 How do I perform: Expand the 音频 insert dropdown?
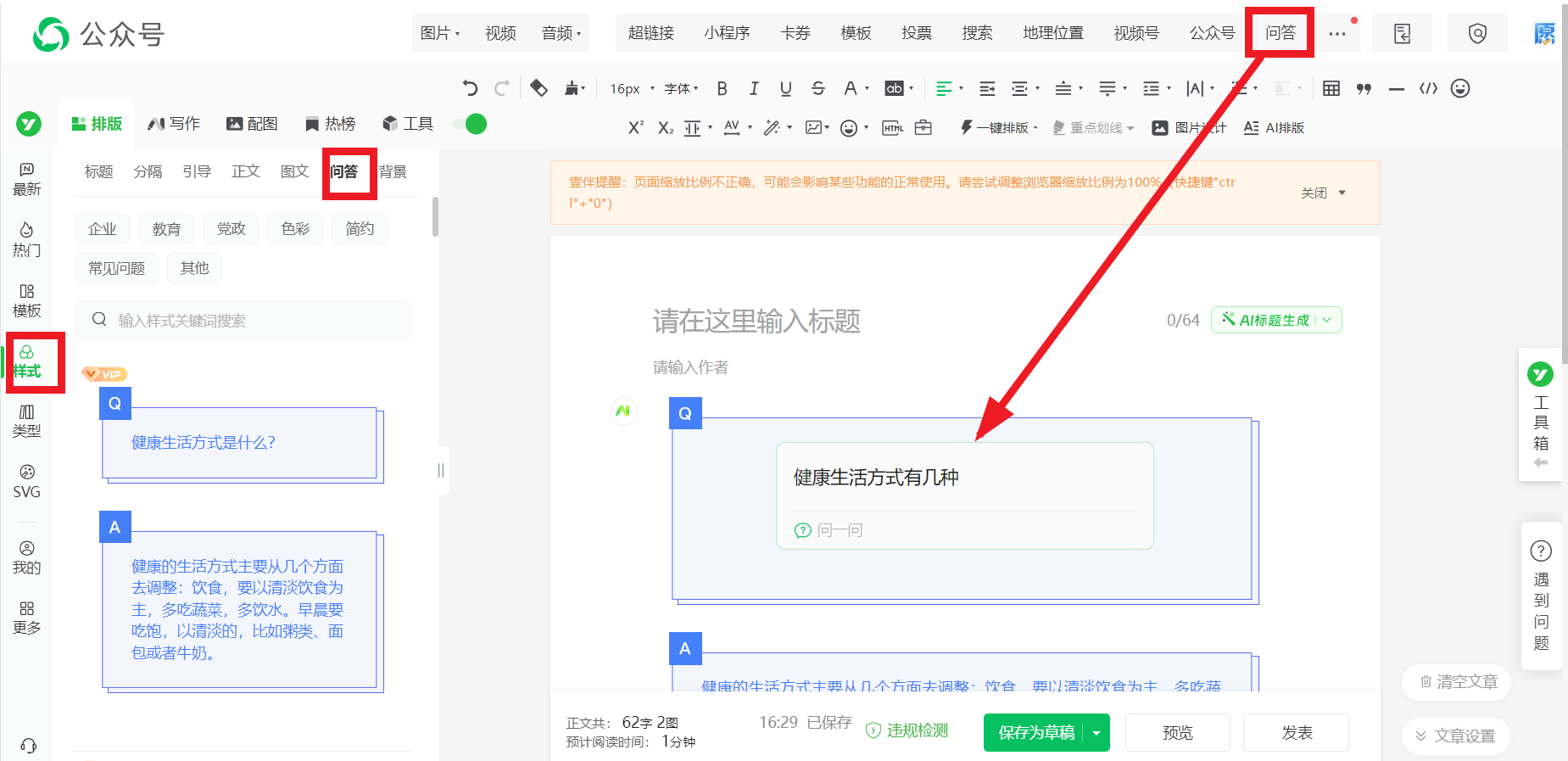click(x=561, y=33)
